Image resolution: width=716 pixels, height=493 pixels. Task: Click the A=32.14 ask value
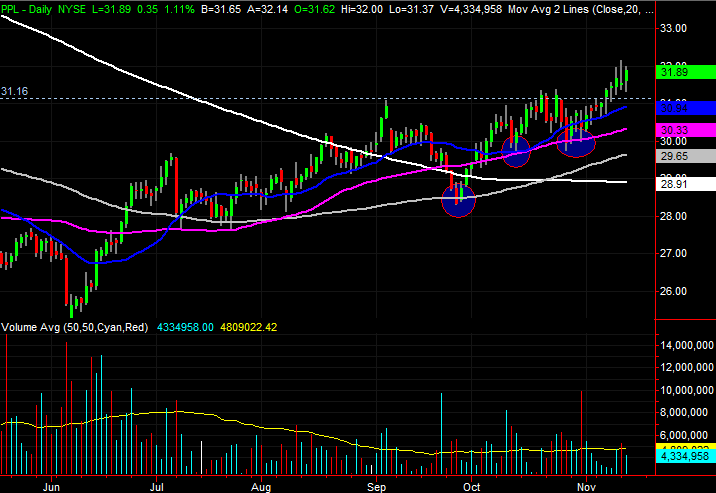[267, 9]
